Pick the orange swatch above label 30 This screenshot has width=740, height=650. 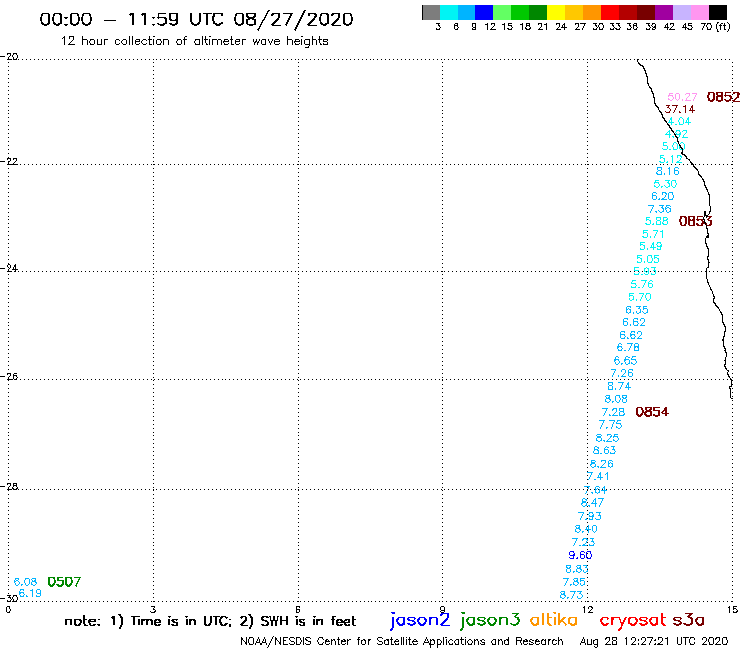(x=592, y=12)
